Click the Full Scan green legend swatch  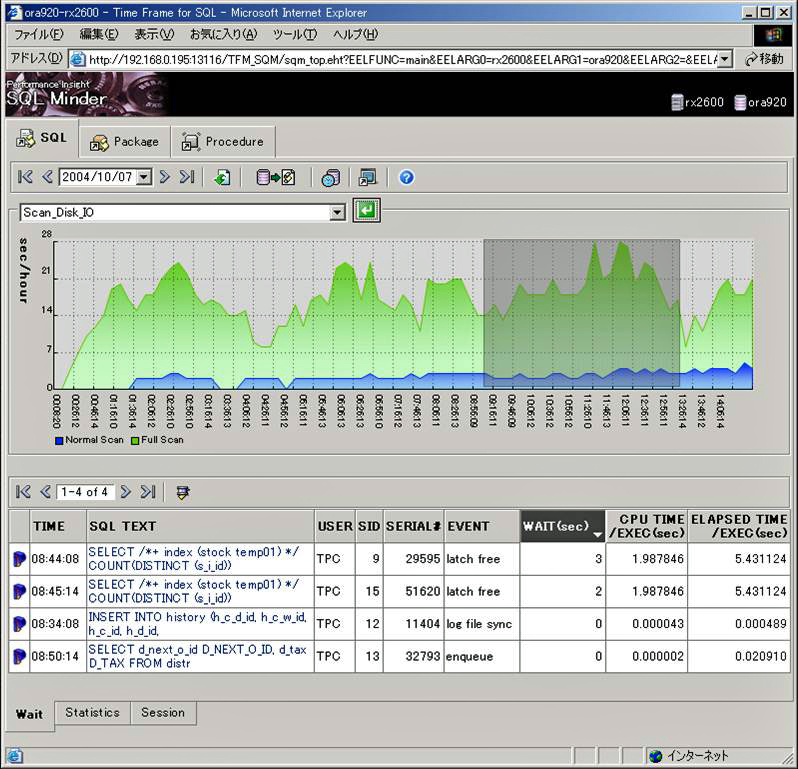coord(135,440)
